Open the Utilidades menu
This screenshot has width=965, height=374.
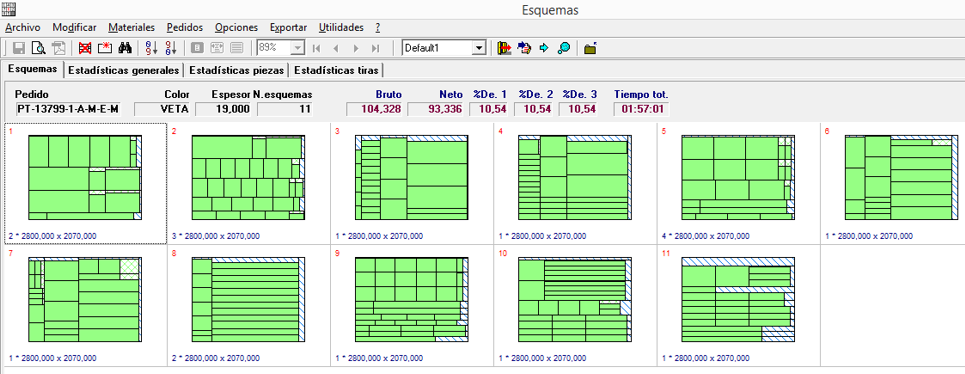[341, 28]
